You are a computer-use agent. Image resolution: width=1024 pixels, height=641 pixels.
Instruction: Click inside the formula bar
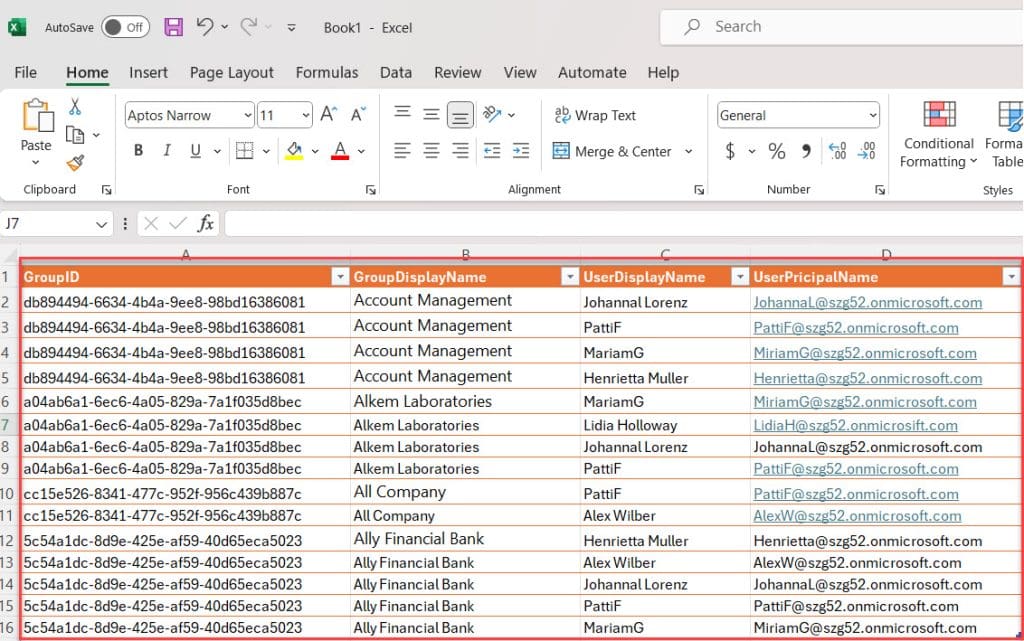(624, 224)
